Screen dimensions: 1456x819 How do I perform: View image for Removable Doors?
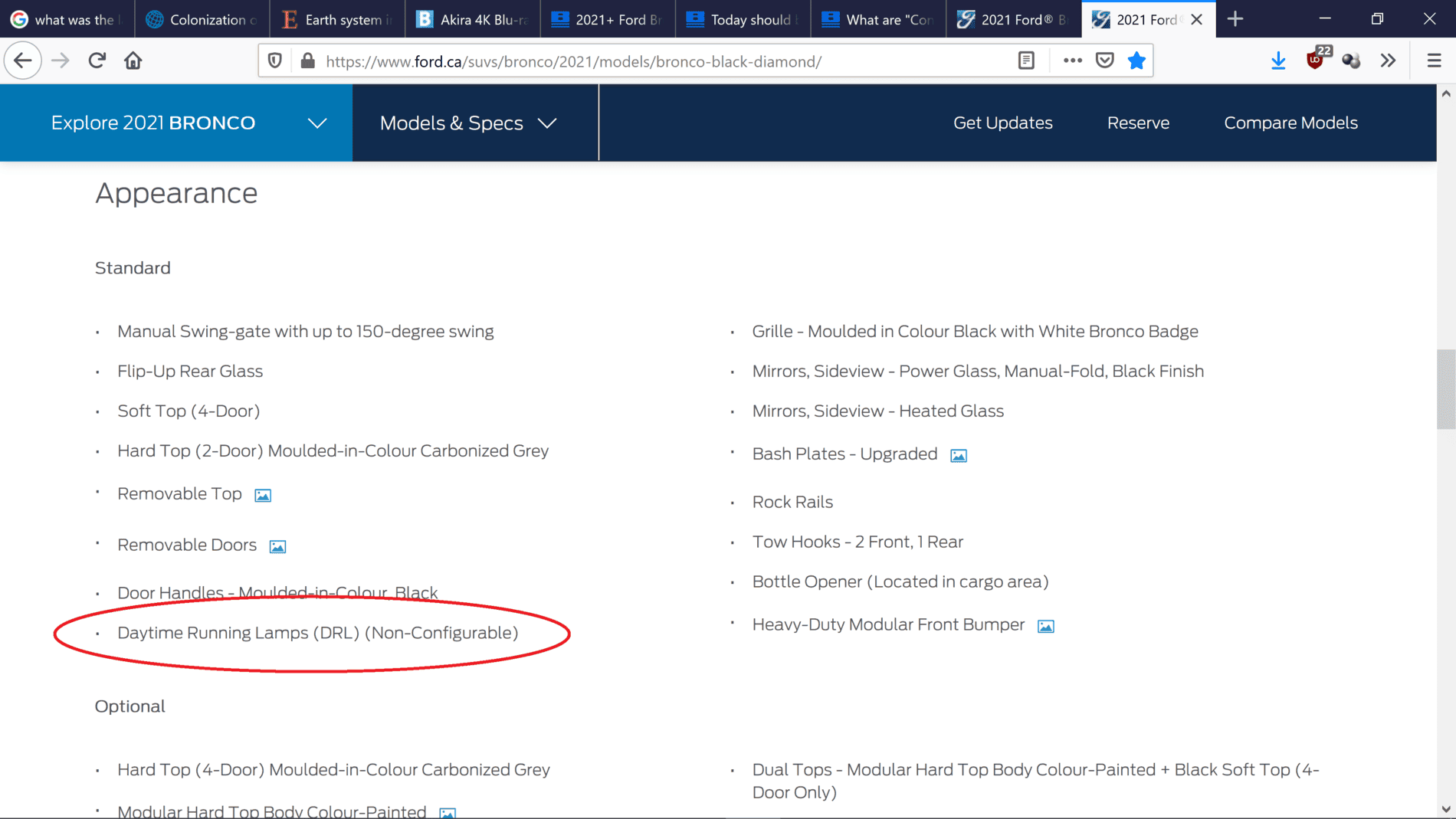277,546
